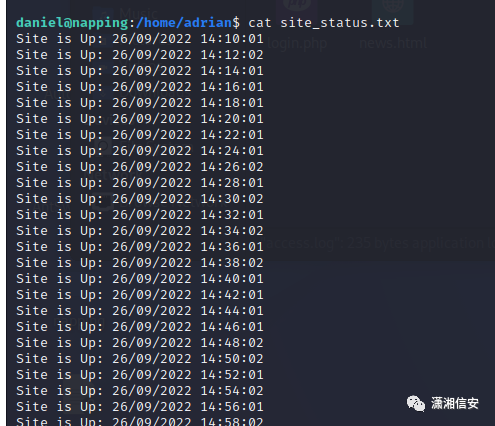Click the faint news.html globe icon
495x426 pixels.
point(393,7)
